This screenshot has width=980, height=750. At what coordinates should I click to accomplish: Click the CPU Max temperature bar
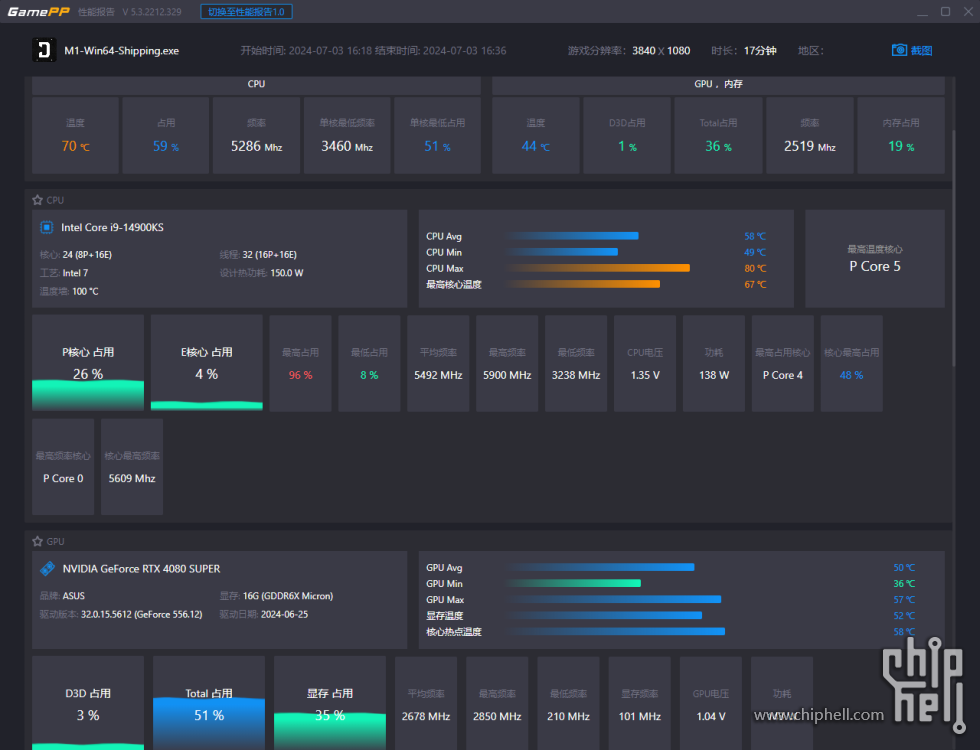click(599, 268)
